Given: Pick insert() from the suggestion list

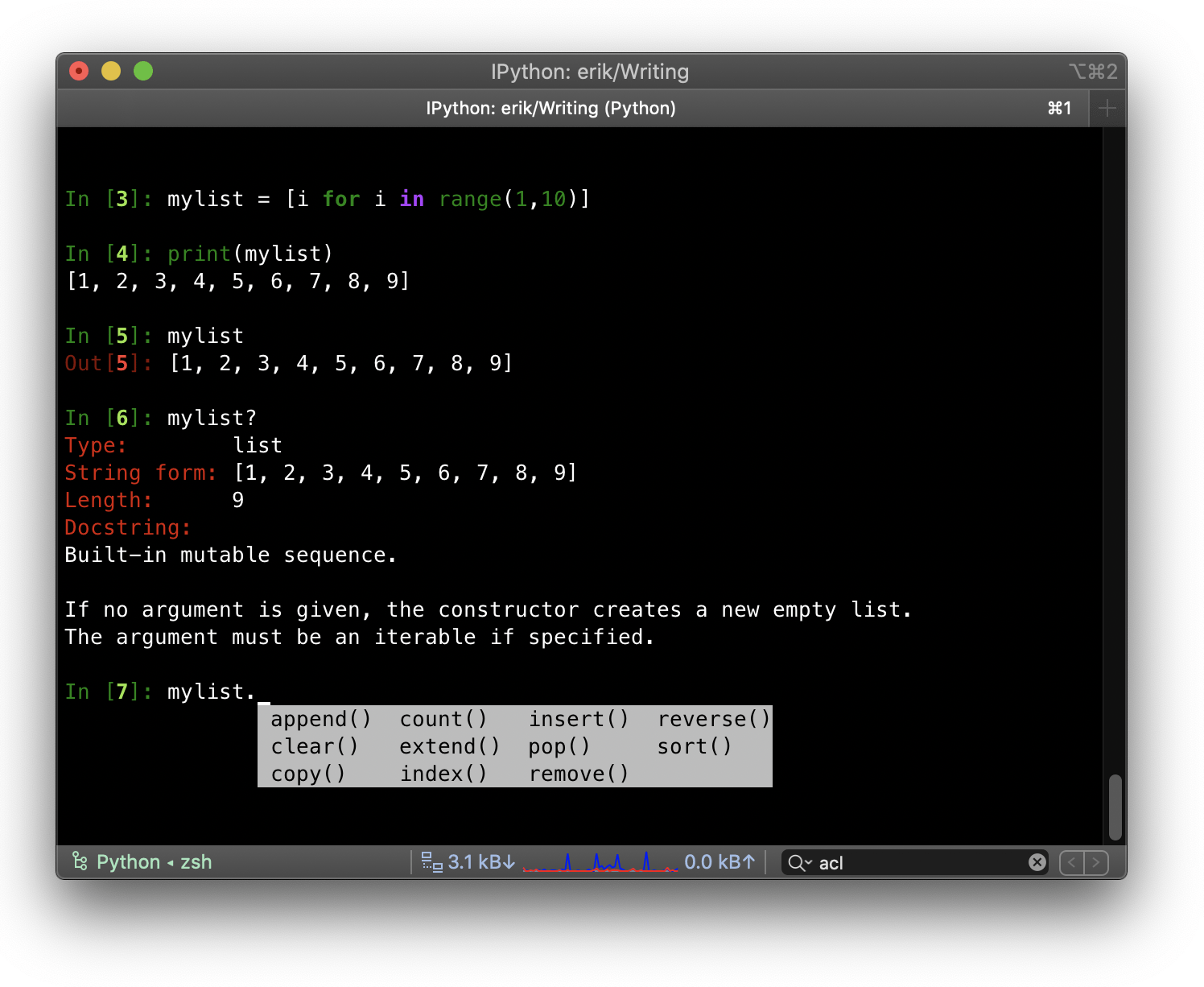Looking at the screenshot, I should click(x=579, y=719).
